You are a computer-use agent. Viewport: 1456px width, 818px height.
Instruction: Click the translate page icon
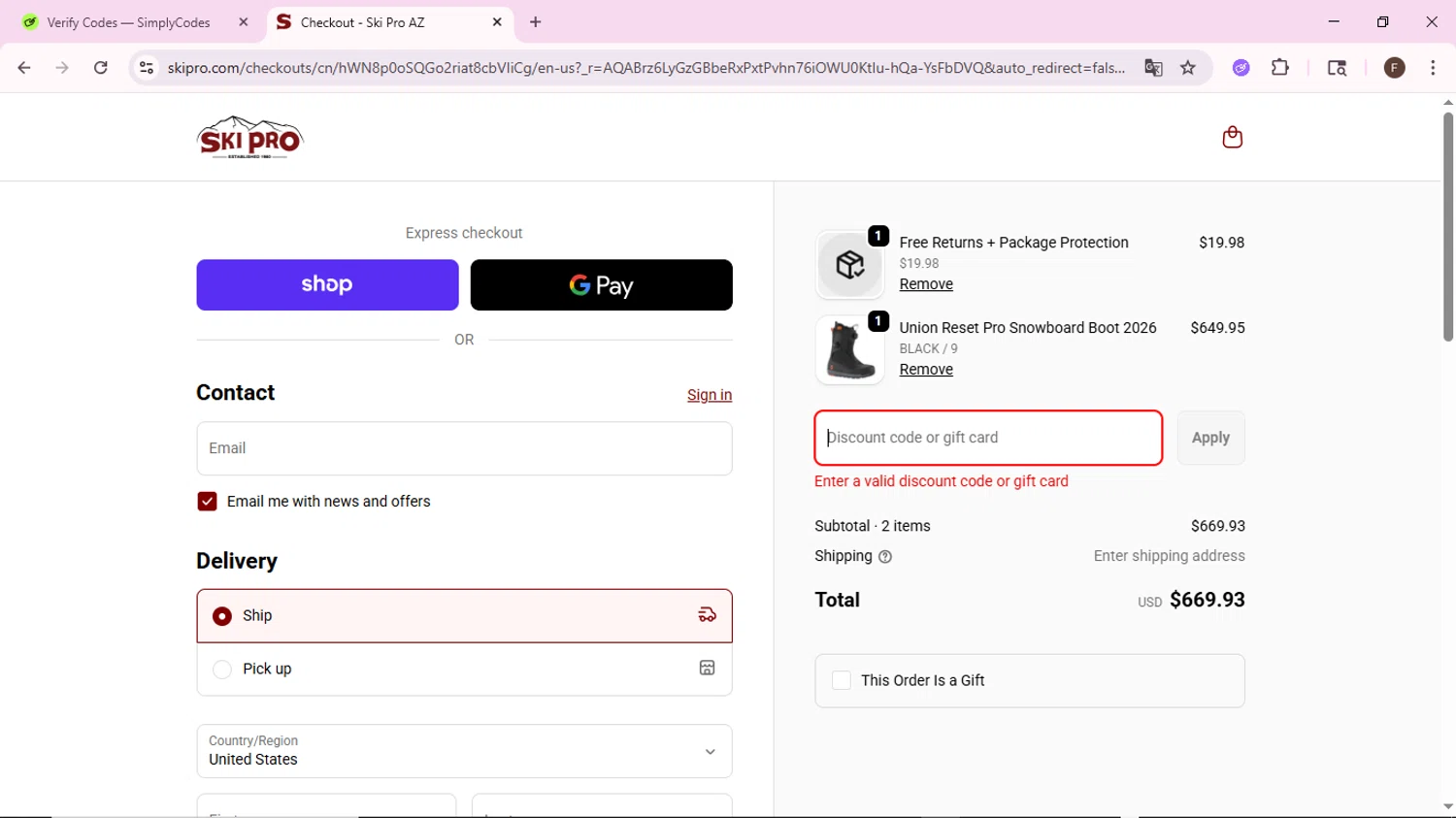1153,68
